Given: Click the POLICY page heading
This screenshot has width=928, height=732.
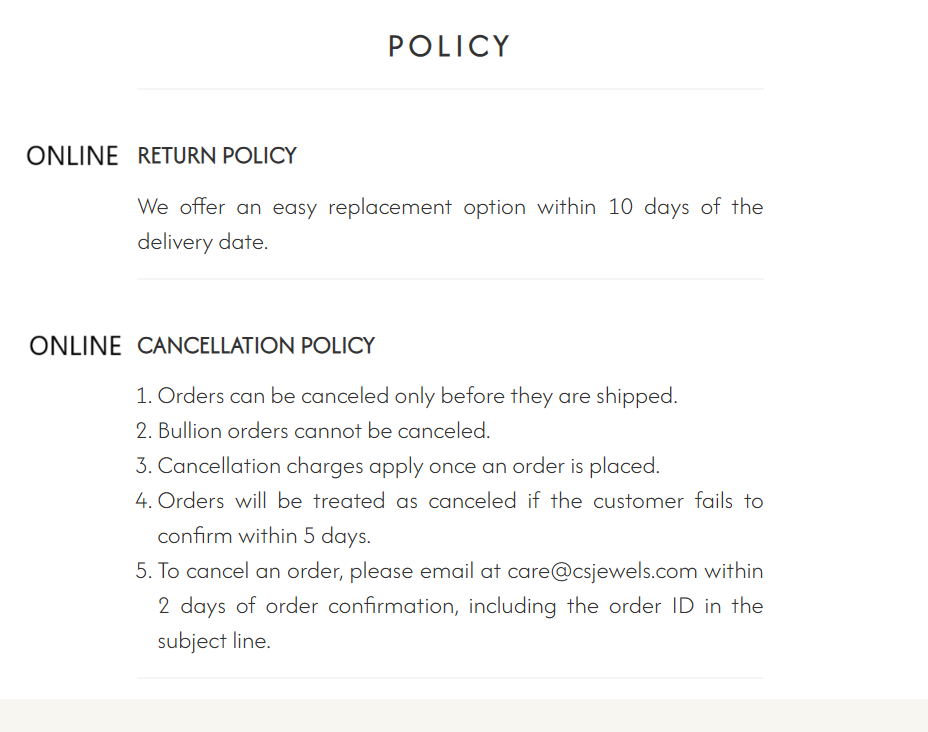Looking at the screenshot, I should pyautogui.click(x=449, y=46).
